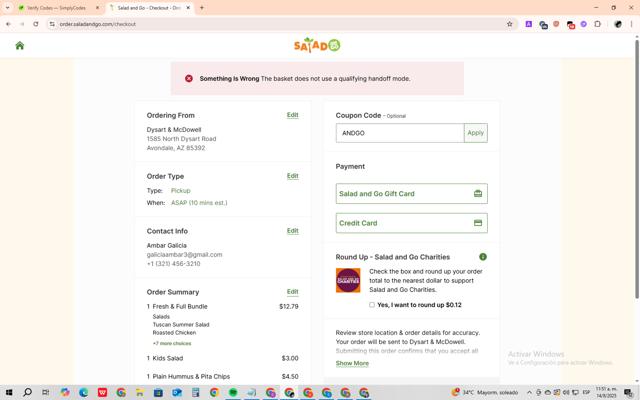
Task: Bookmark this page with the star icon
Action: 509,24
